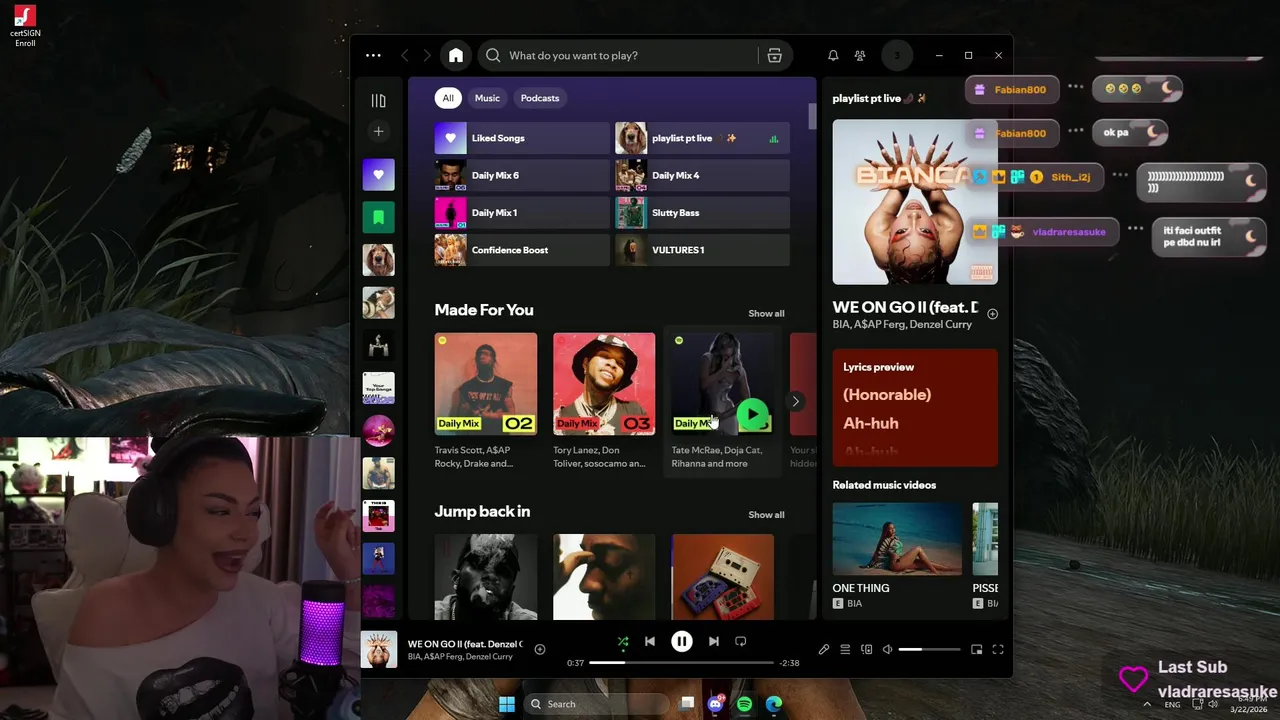This screenshot has height=720, width=1280.
Task: Open Connect to a device icon
Action: tap(866, 649)
